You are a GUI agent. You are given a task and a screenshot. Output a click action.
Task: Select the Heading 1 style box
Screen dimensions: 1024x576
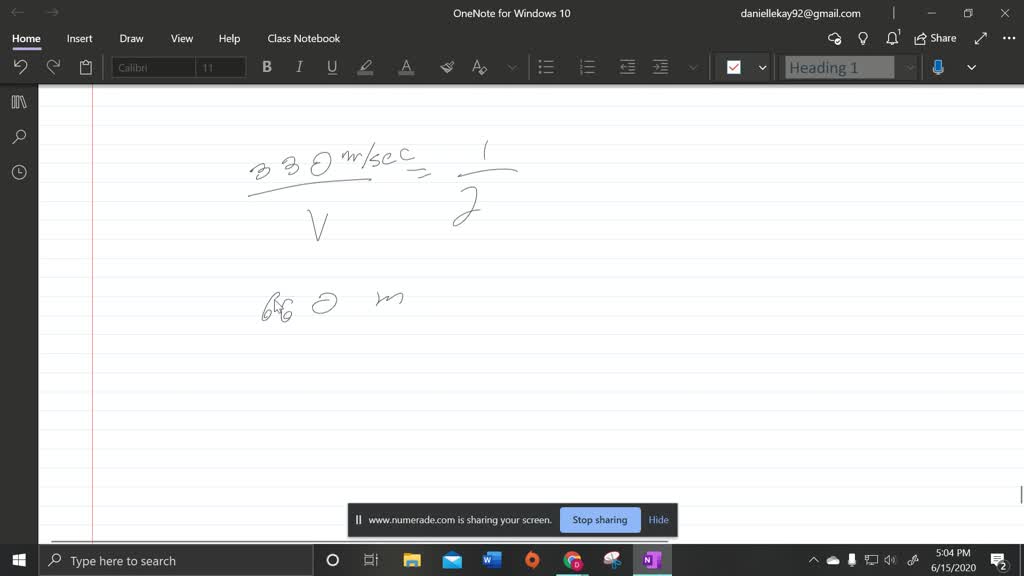(839, 67)
